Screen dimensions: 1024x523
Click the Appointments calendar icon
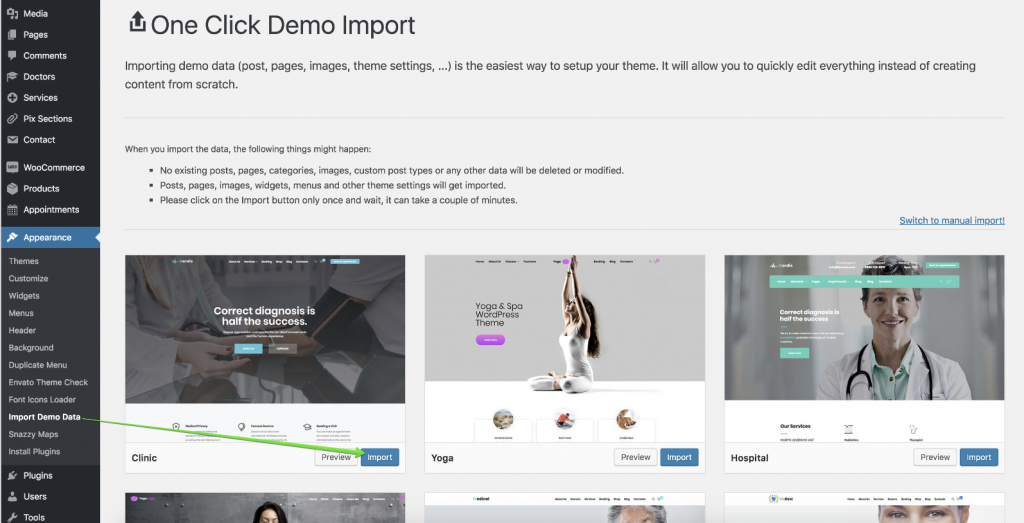(x=12, y=210)
